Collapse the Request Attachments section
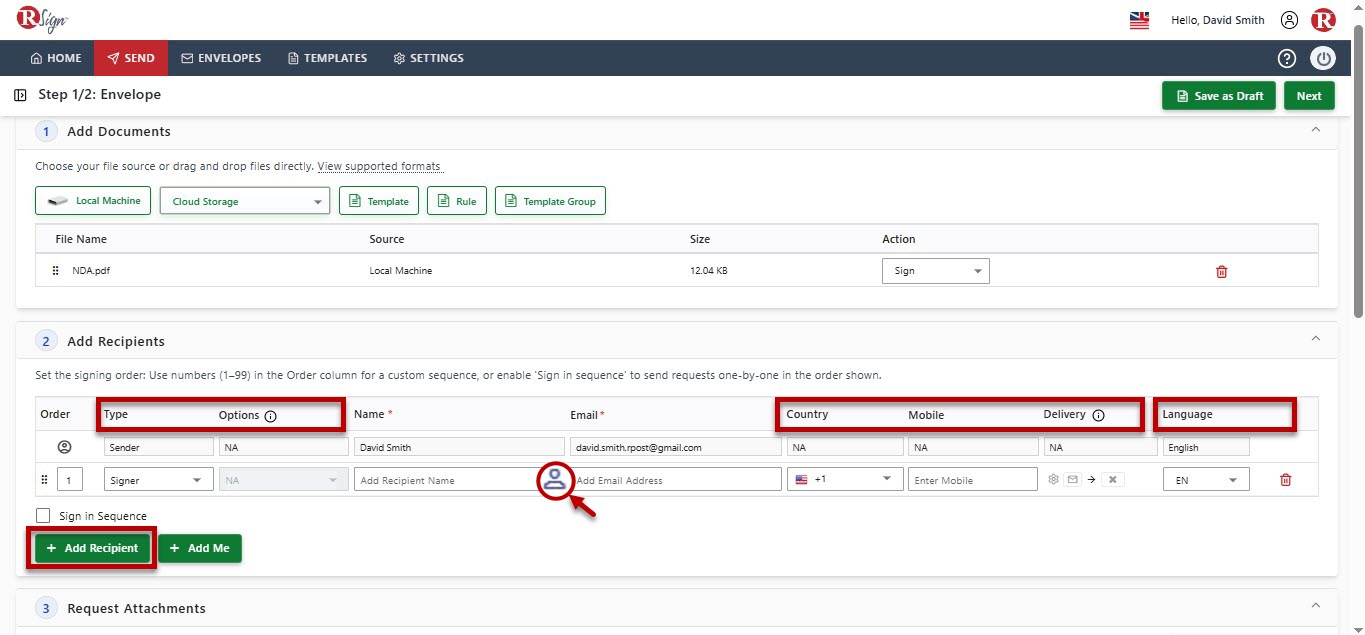 [x=1315, y=606]
